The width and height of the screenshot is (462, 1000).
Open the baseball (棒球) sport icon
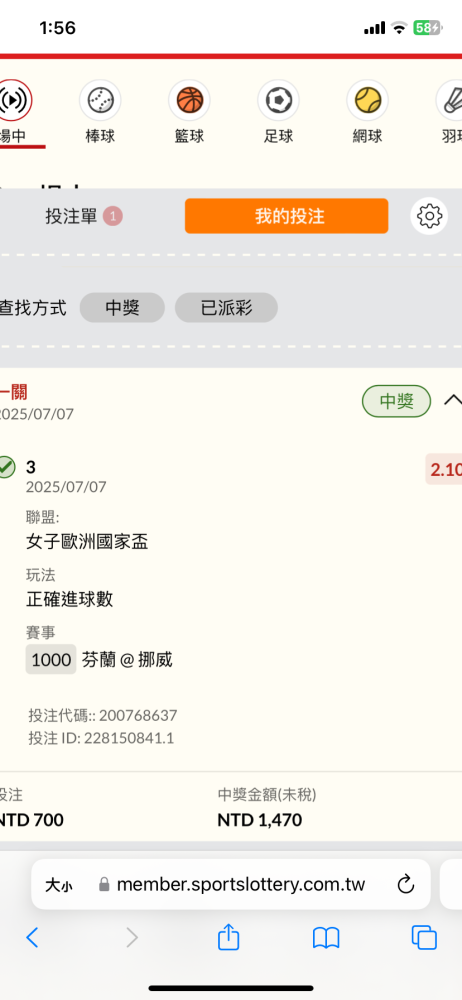pos(100,100)
